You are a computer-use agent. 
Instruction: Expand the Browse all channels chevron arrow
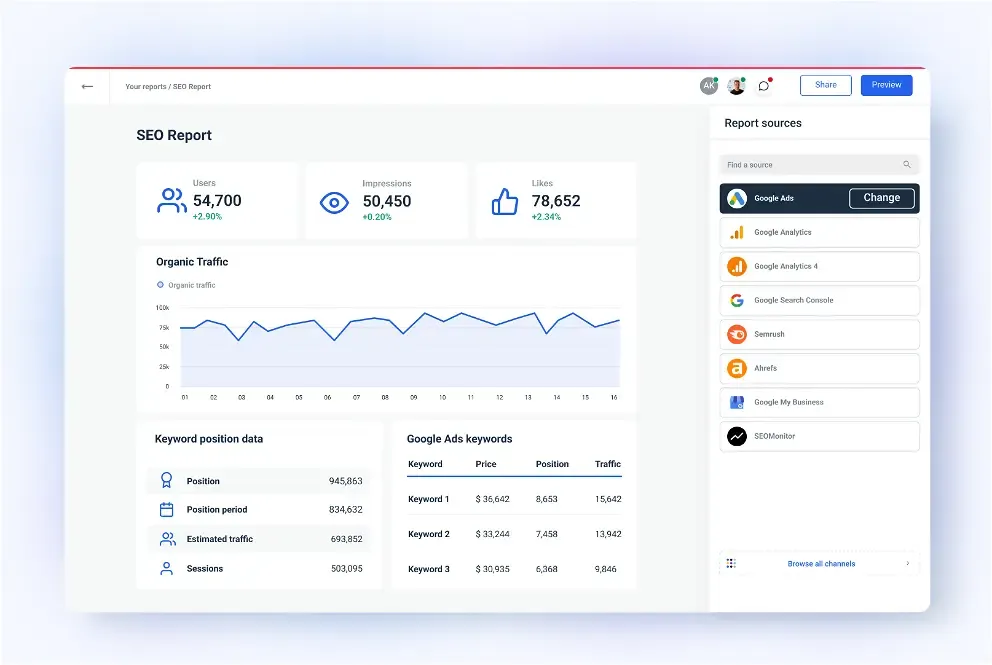pyautogui.click(x=908, y=563)
